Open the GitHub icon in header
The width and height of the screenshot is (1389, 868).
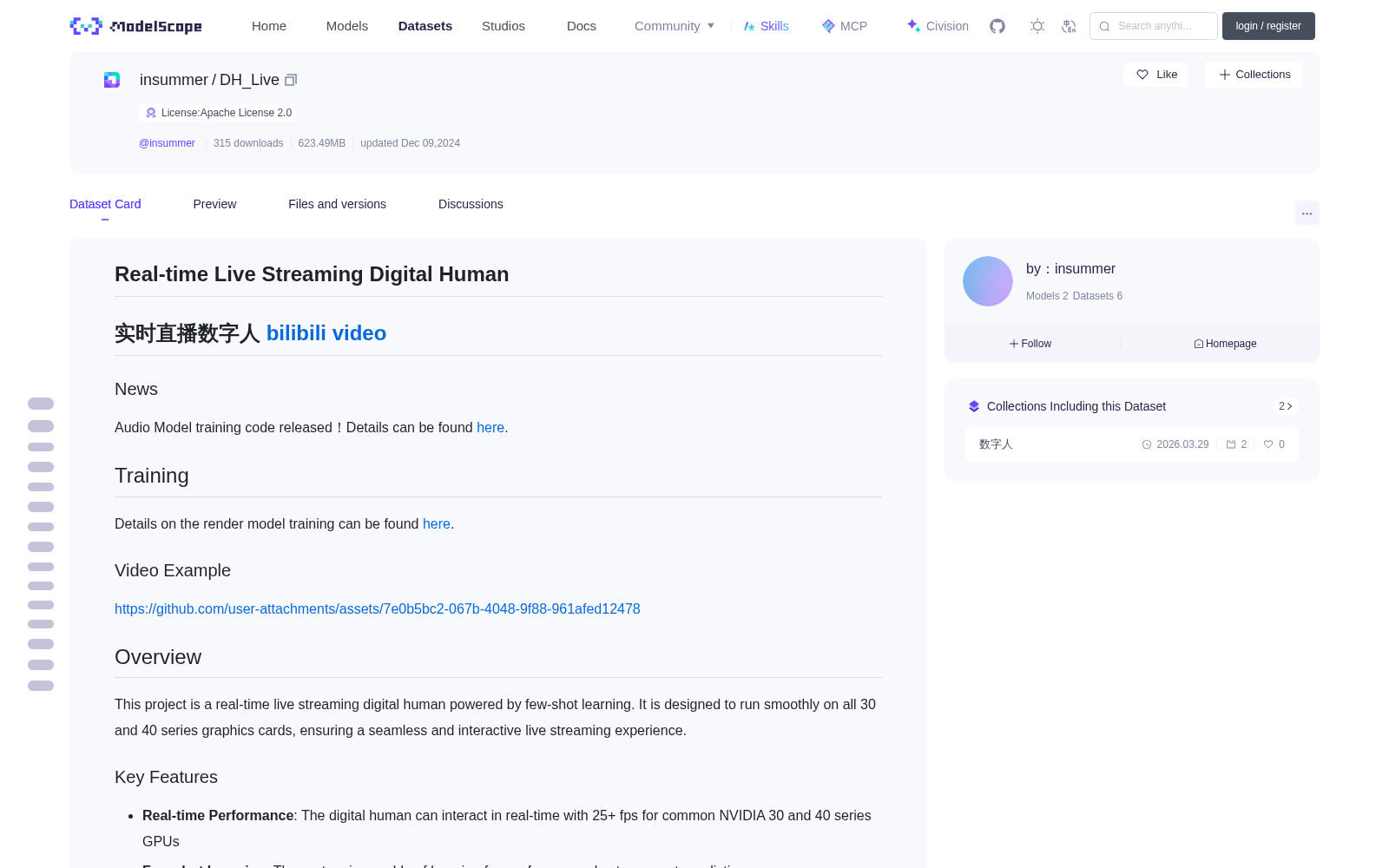pyautogui.click(x=997, y=26)
